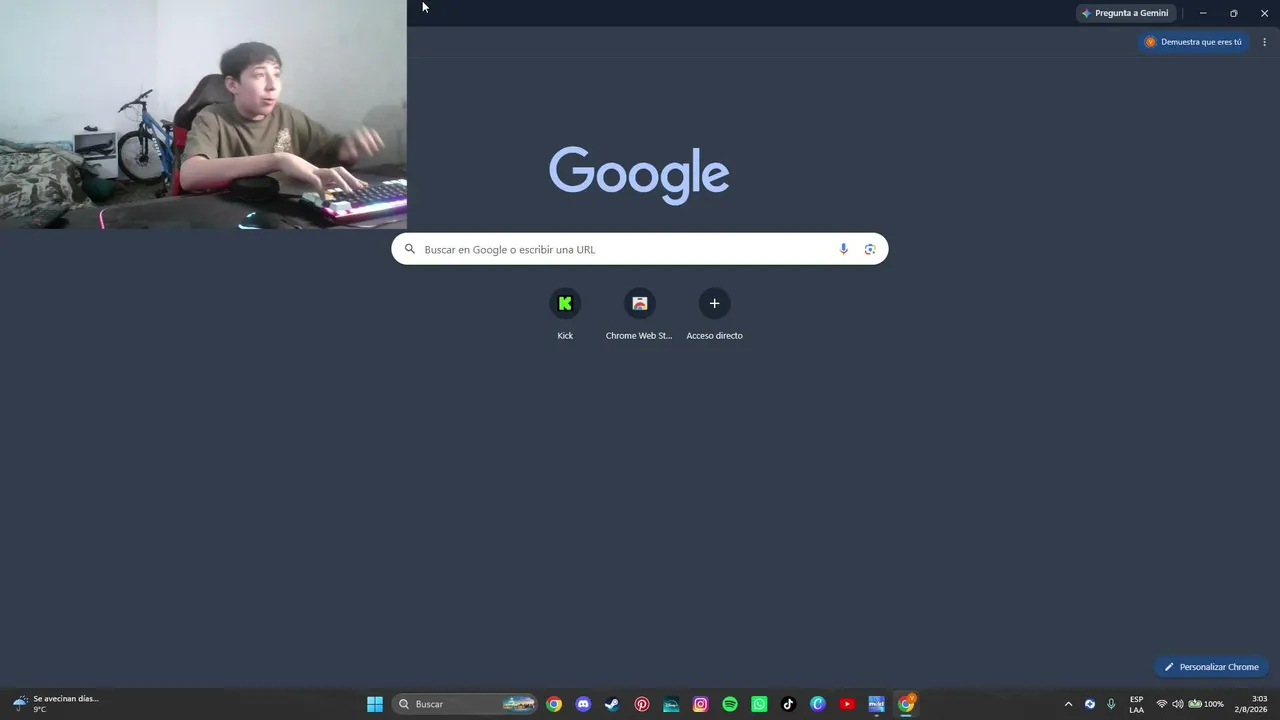Start a voice search with the microphone icon

point(843,249)
